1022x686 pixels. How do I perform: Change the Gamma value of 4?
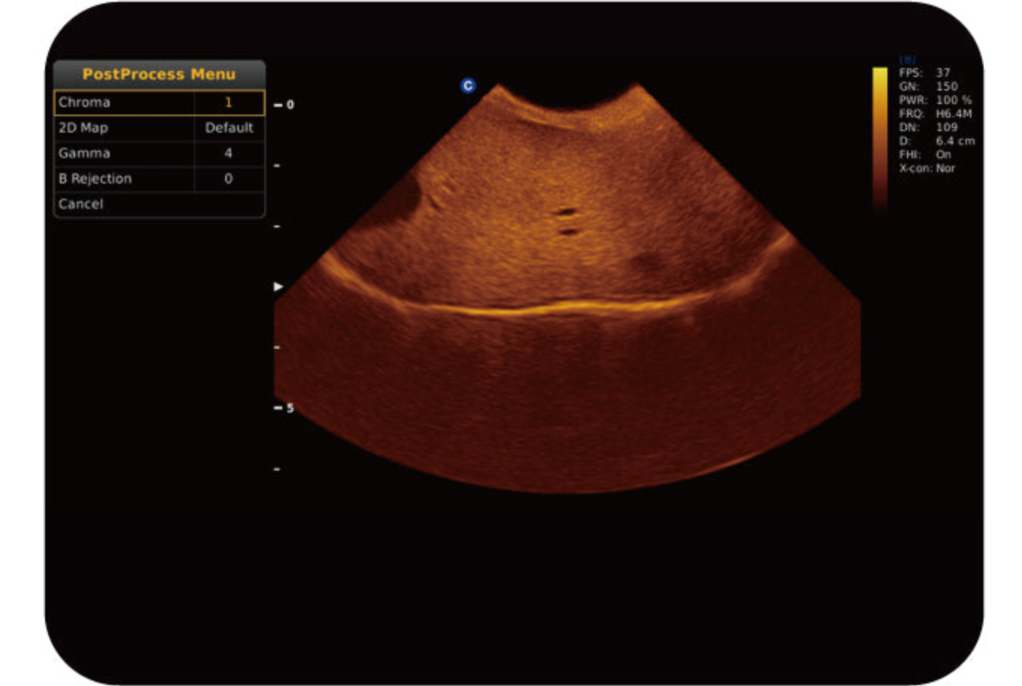[x=228, y=153]
